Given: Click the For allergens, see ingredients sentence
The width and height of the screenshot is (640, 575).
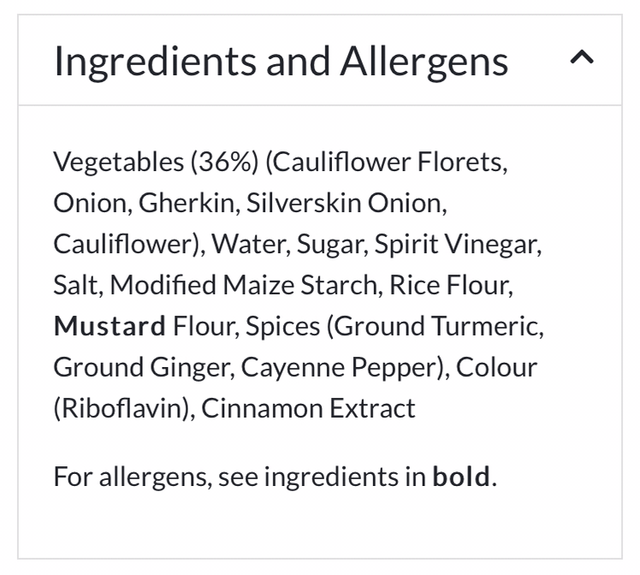Looking at the screenshot, I should coord(238,476).
